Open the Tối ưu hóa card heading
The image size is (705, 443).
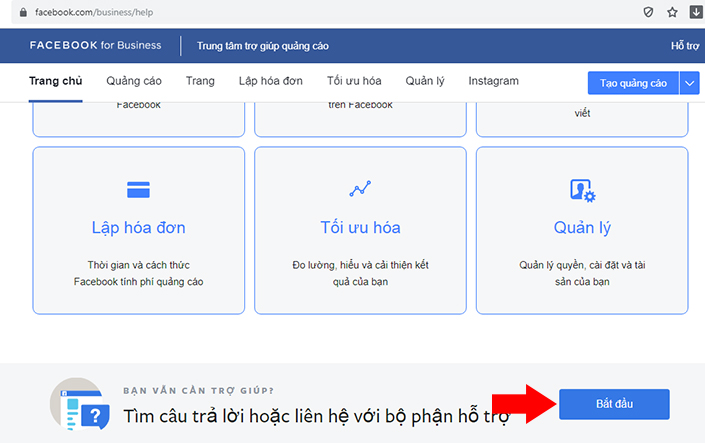coord(360,228)
